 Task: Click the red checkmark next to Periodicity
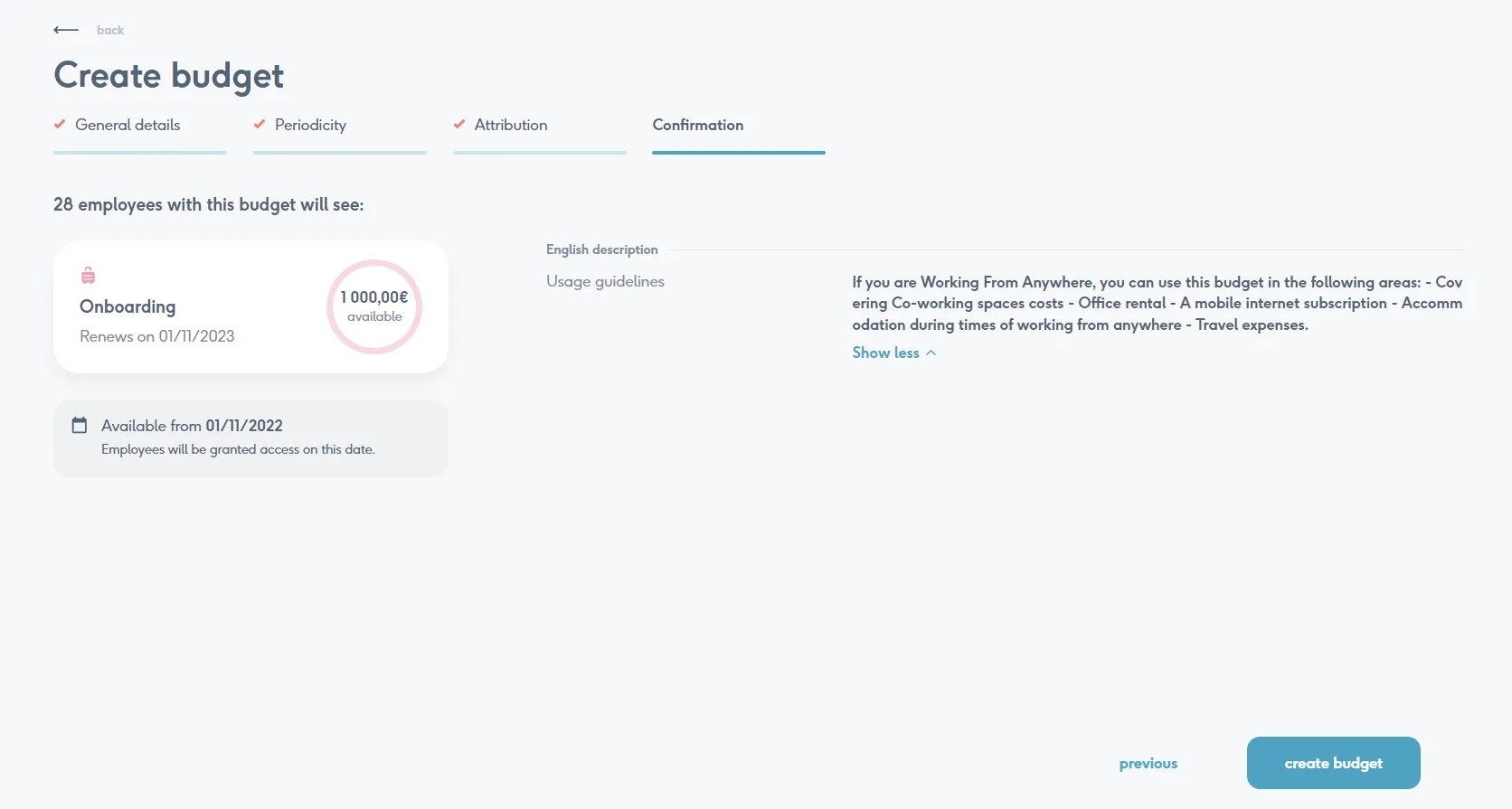tap(260, 125)
